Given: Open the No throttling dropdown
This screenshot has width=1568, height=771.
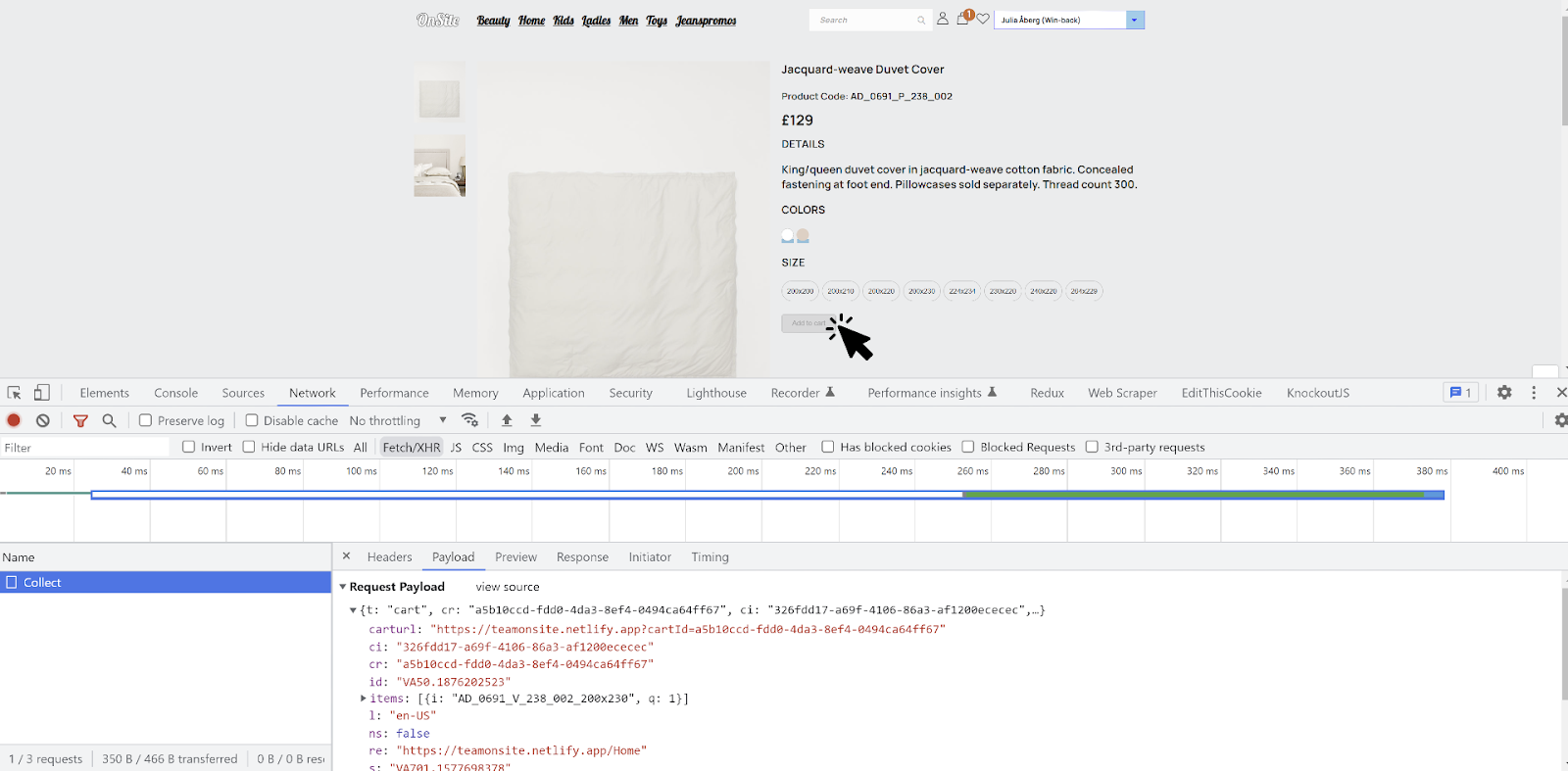Looking at the screenshot, I should point(398,420).
